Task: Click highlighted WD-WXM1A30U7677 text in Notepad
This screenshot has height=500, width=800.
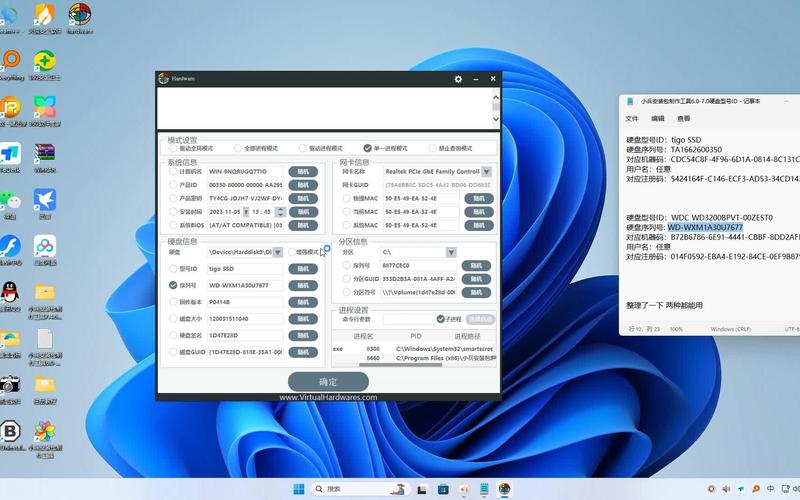Action: tap(705, 228)
